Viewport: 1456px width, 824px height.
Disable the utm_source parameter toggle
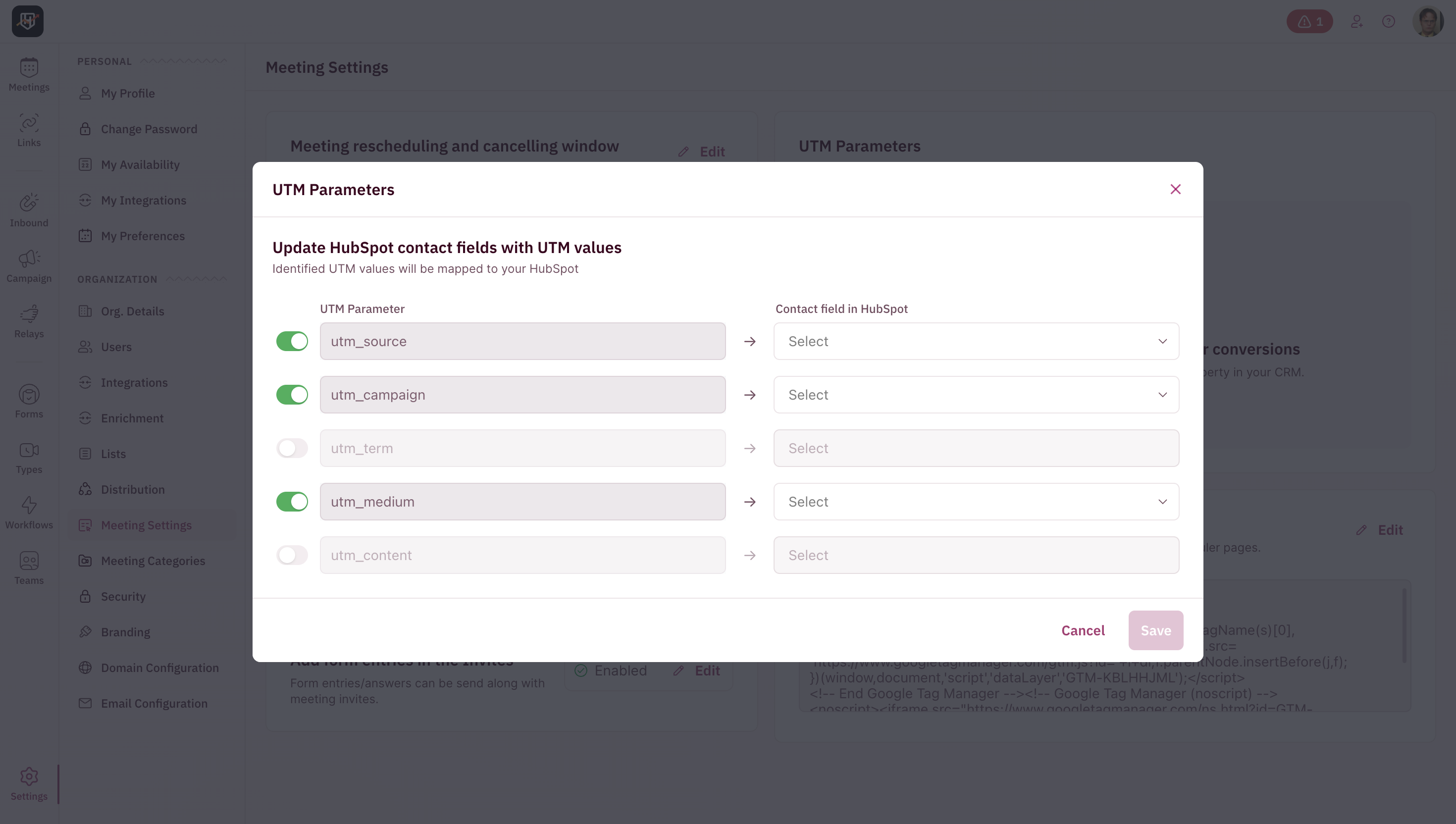[292, 341]
